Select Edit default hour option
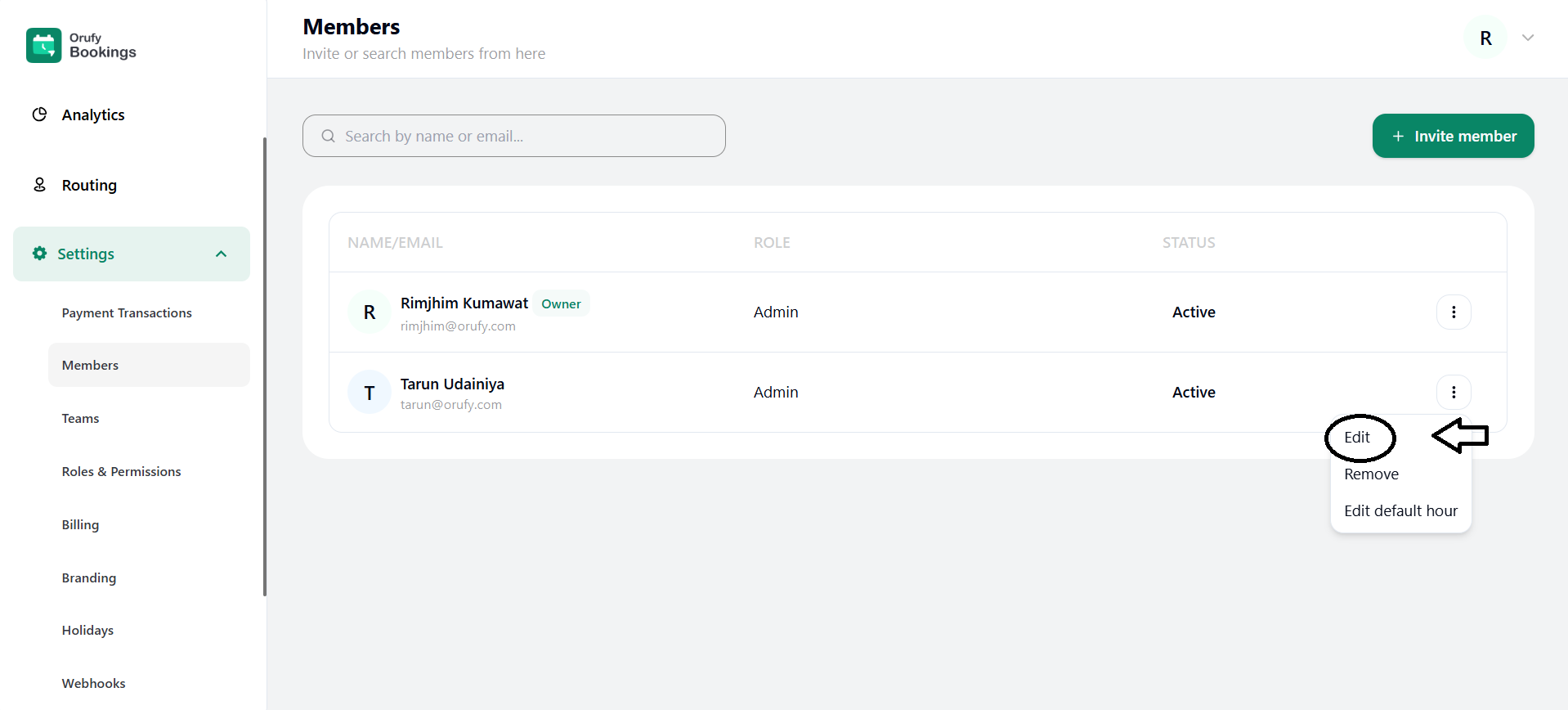Viewport: 1568px width, 710px height. 1400,511
